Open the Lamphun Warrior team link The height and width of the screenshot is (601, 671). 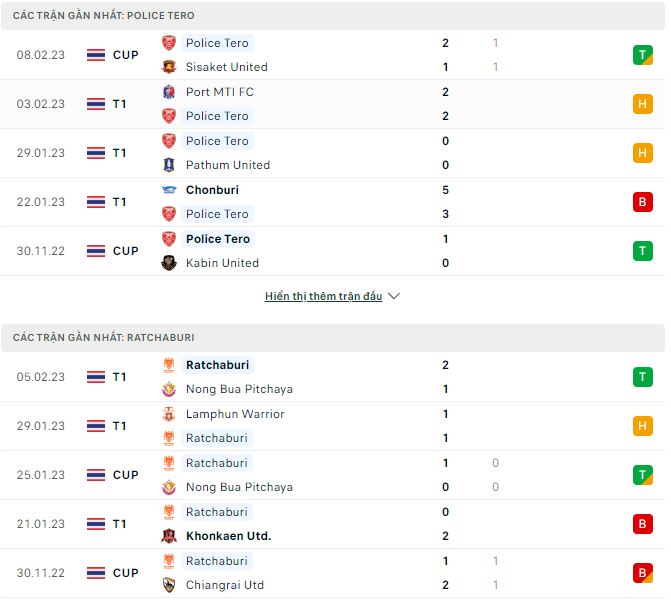coord(235,414)
